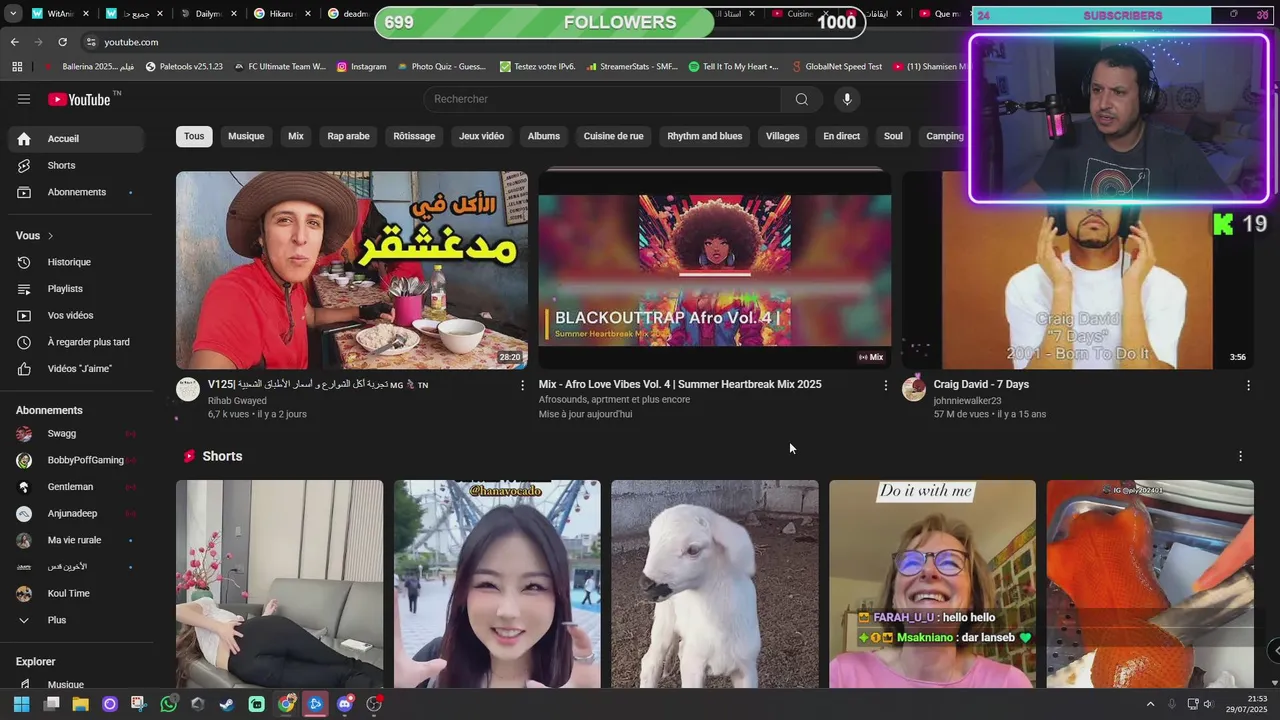Open Vidéos "J'aime" list
The image size is (1280, 720).
(x=76, y=369)
